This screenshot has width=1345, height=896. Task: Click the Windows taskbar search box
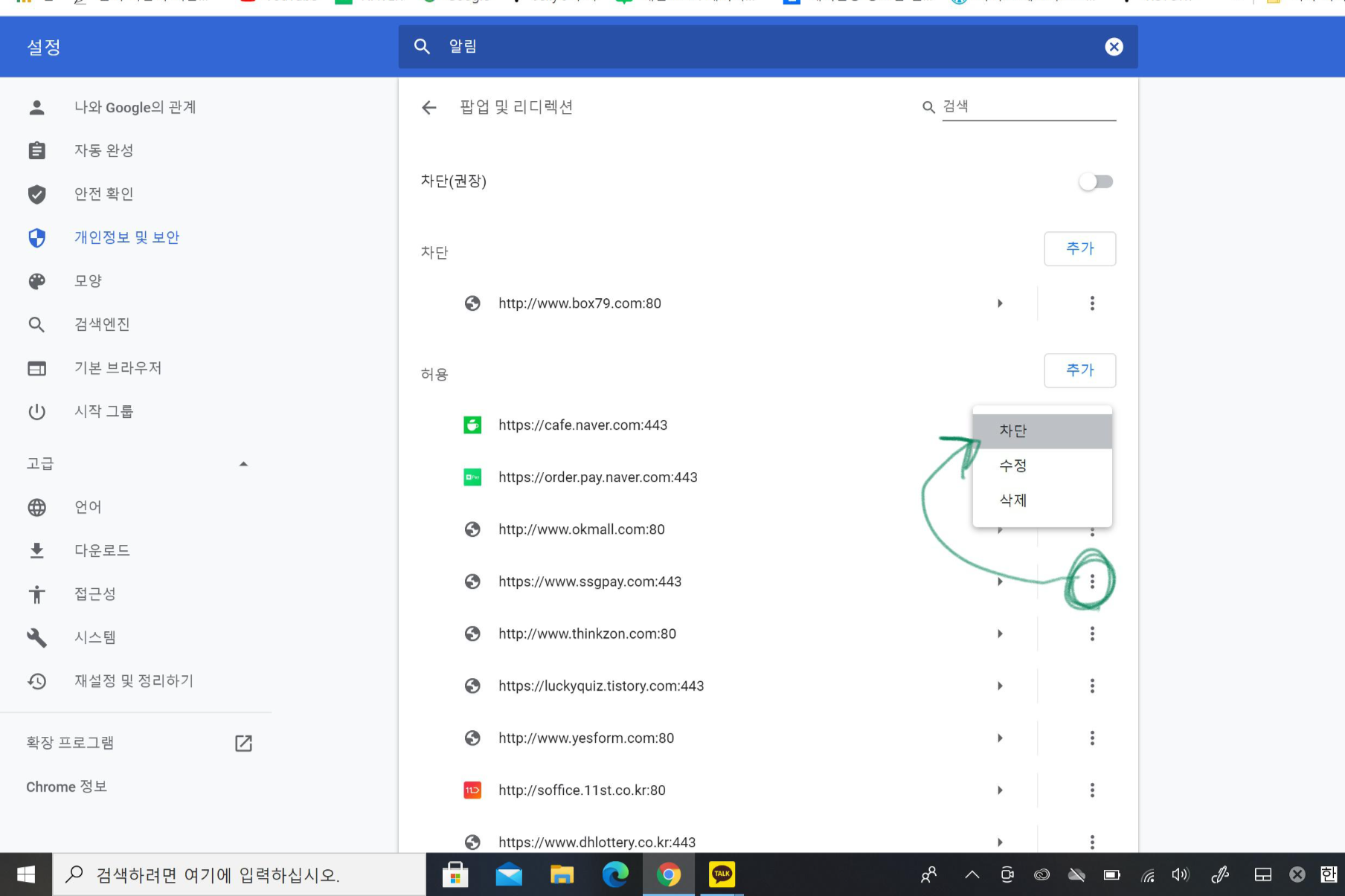pyautogui.click(x=239, y=874)
